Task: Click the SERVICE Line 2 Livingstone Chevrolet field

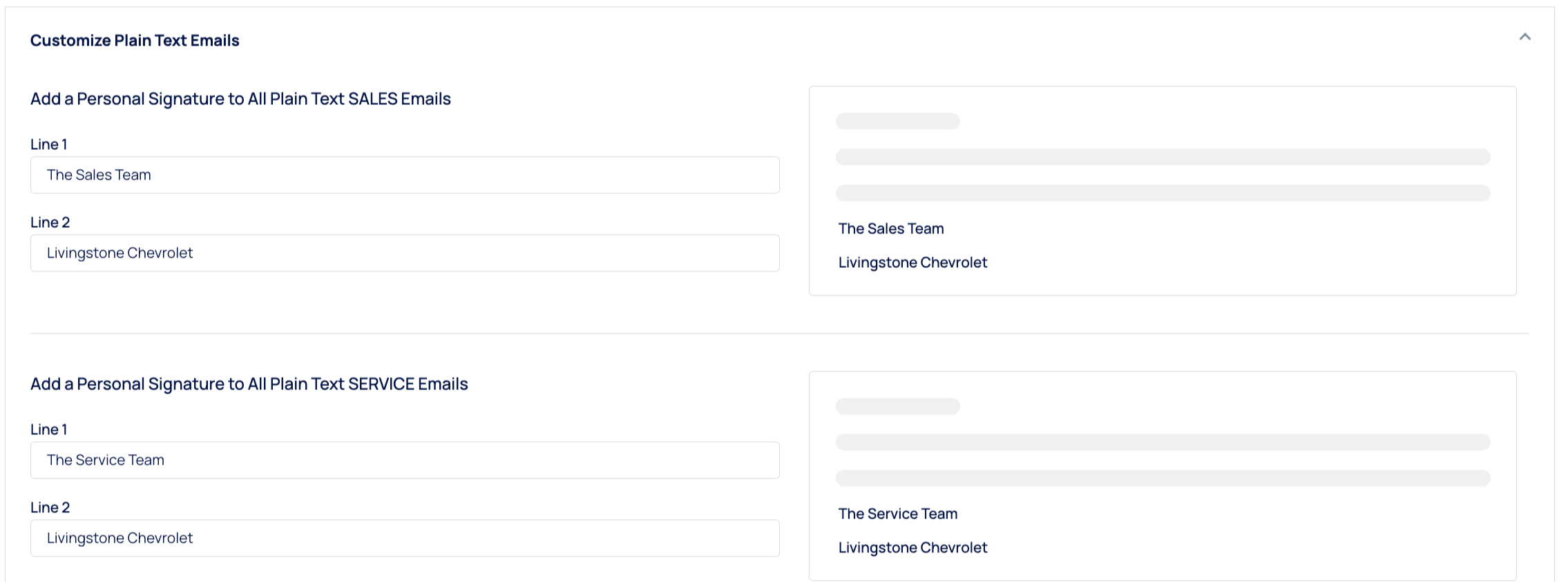Action: (405, 539)
